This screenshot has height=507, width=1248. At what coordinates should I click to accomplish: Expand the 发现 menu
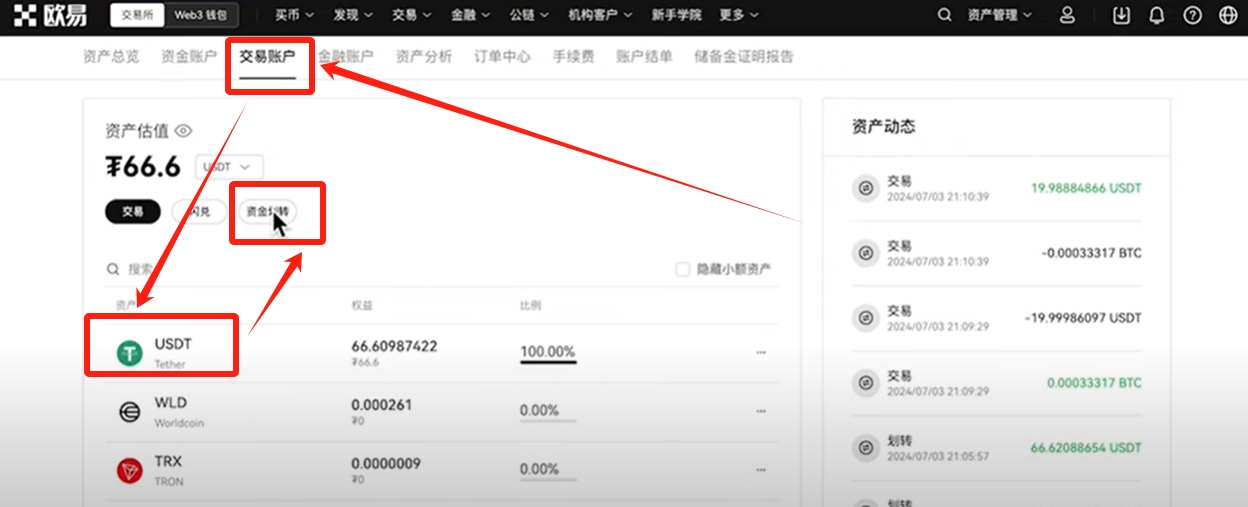(353, 15)
